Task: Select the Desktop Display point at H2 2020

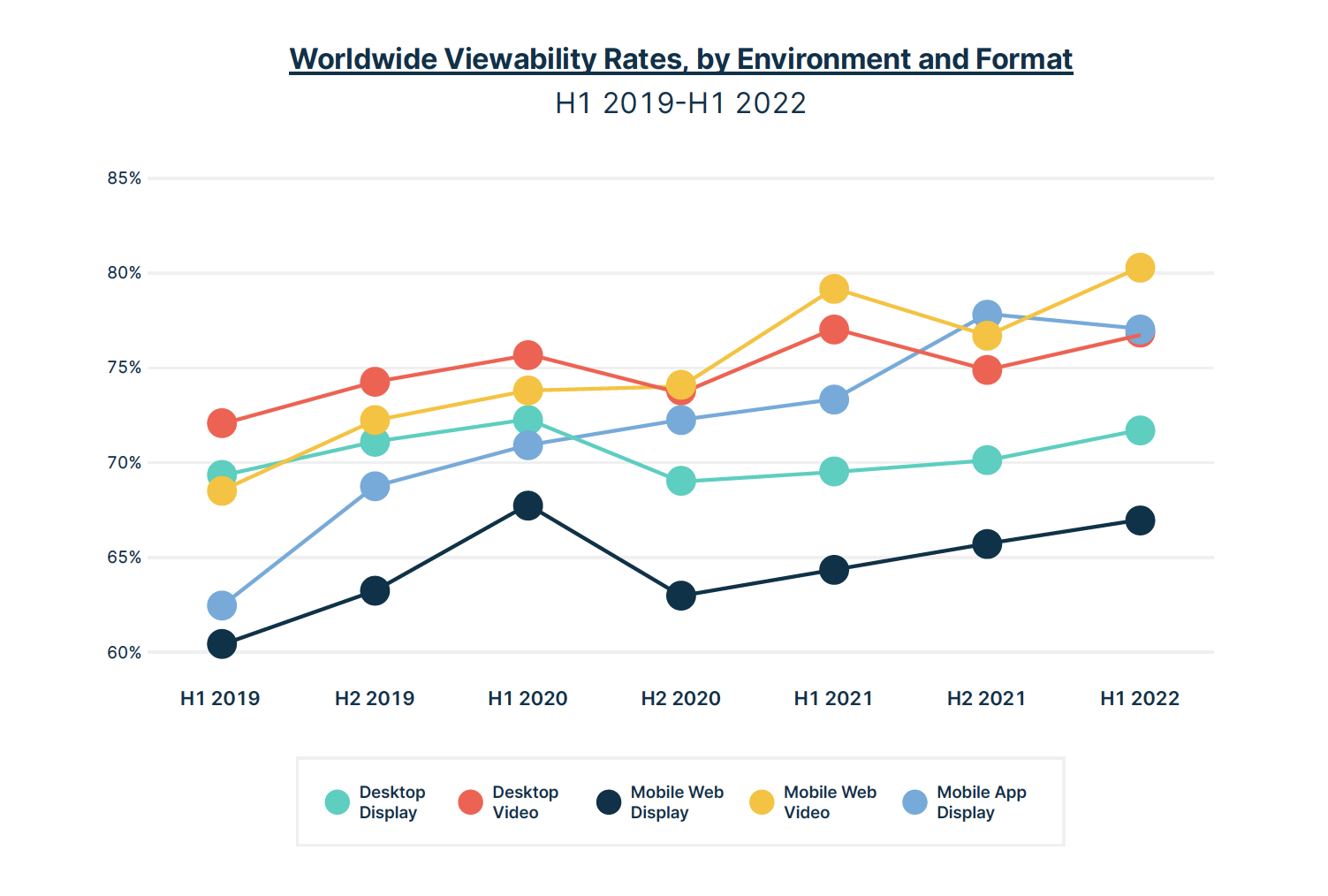Action: click(x=680, y=482)
